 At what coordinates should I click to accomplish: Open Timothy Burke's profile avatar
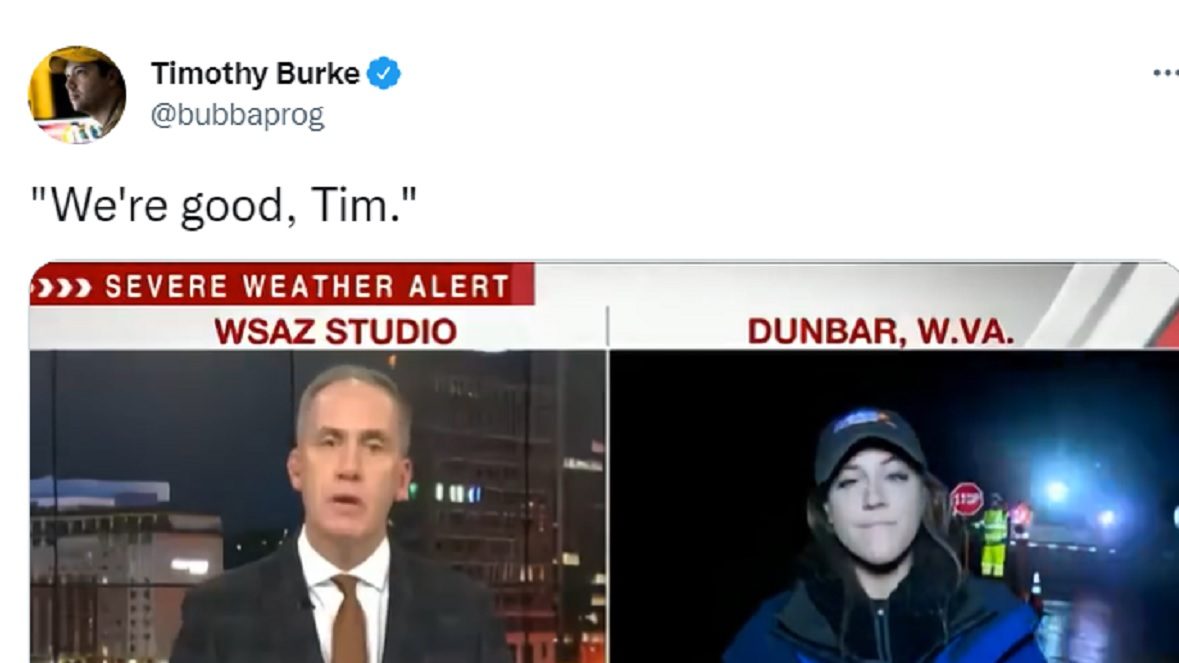[77, 95]
